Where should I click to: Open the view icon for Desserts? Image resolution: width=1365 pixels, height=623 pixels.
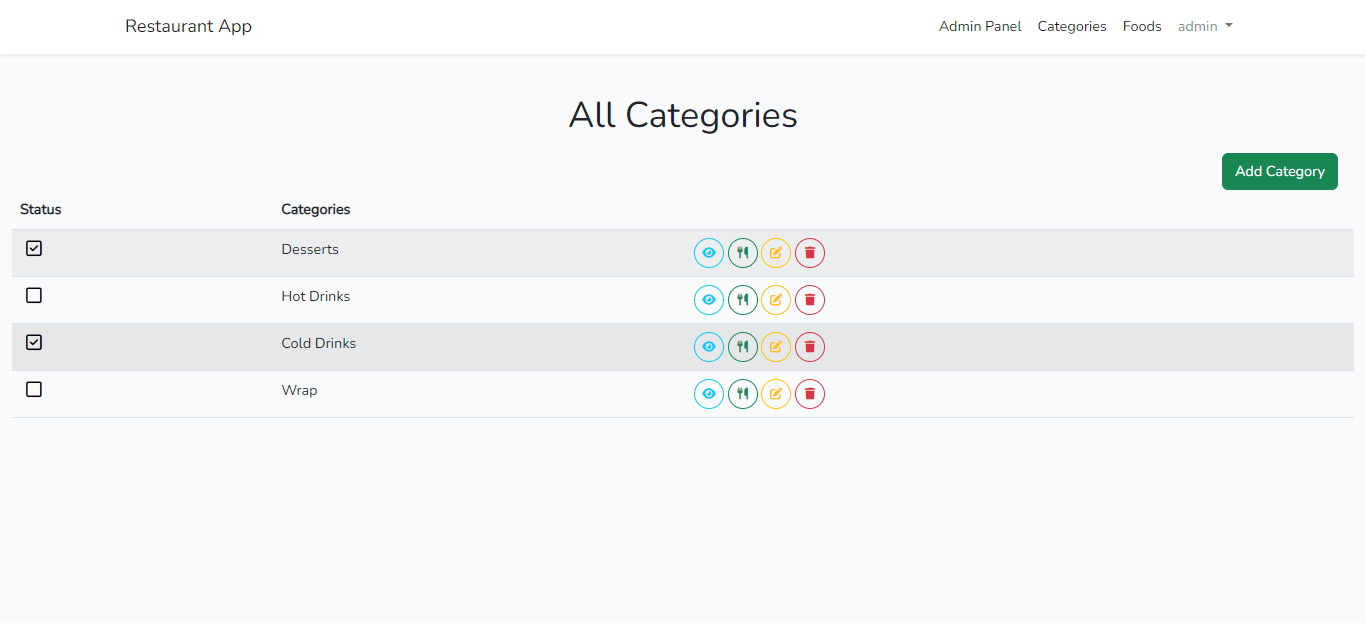coord(709,253)
